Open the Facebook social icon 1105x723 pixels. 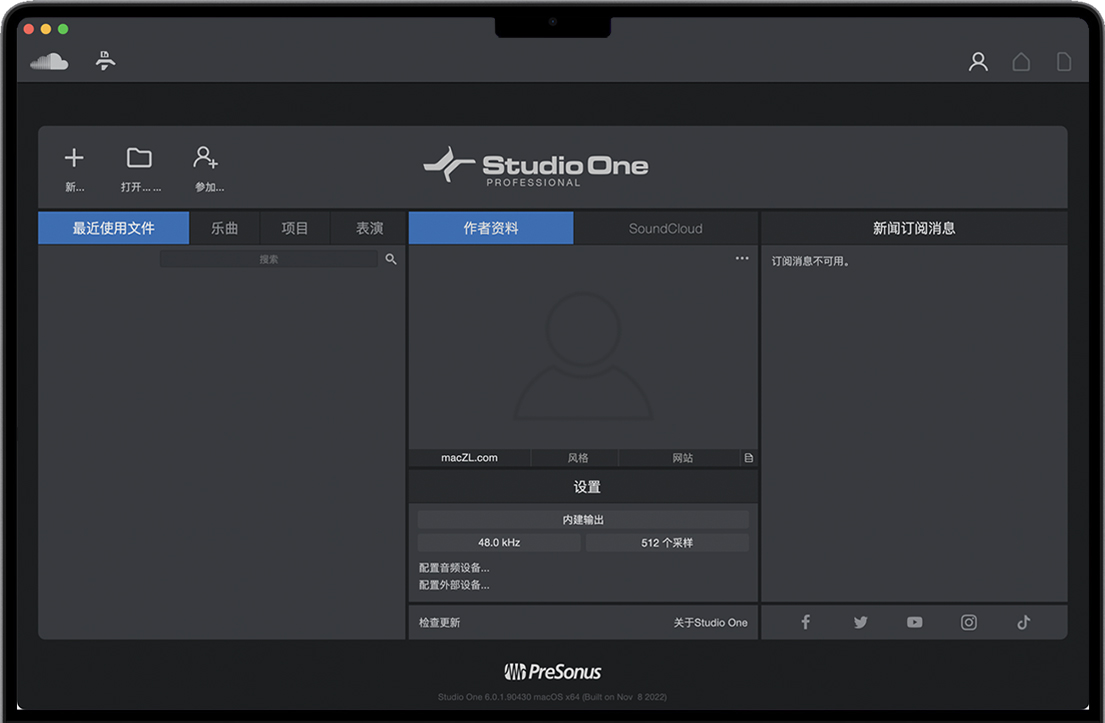pos(805,622)
